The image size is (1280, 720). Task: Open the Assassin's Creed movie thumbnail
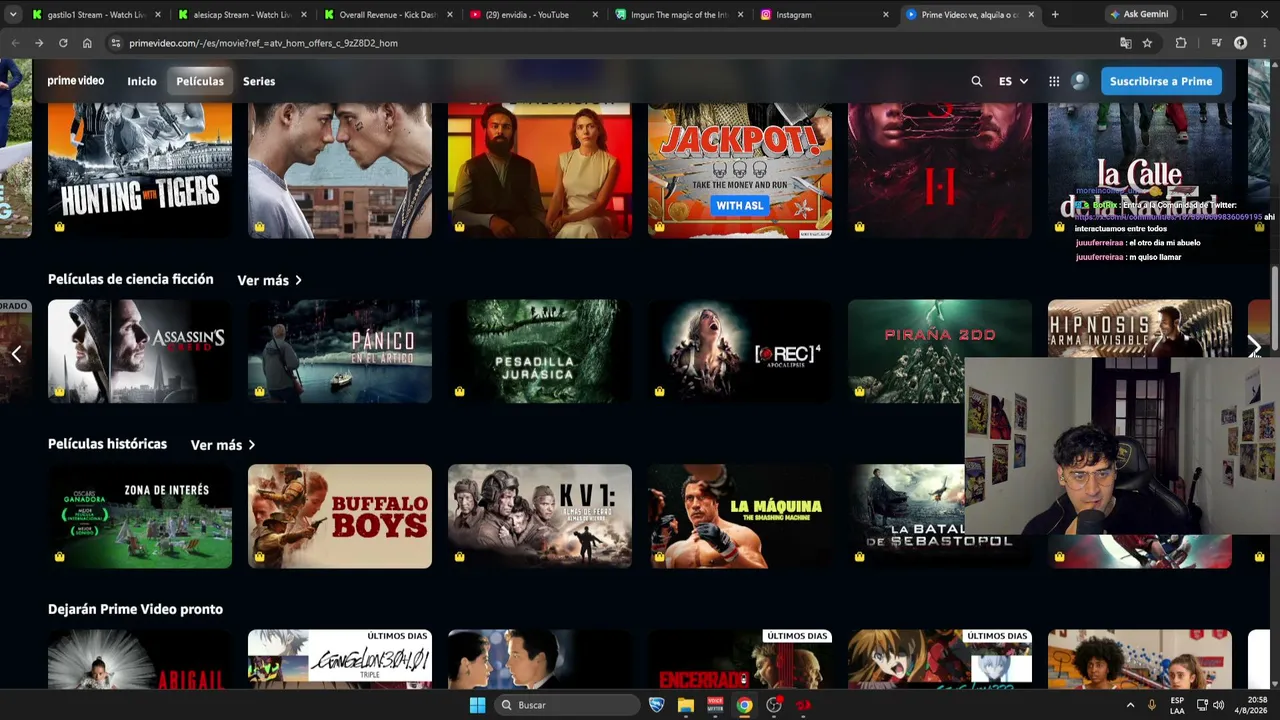pos(140,351)
